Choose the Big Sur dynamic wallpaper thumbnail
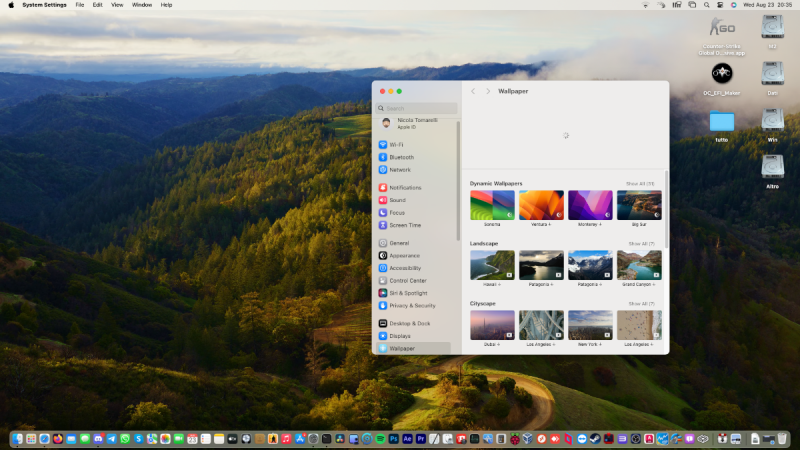Viewport: 800px width, 450px height. pos(639,206)
